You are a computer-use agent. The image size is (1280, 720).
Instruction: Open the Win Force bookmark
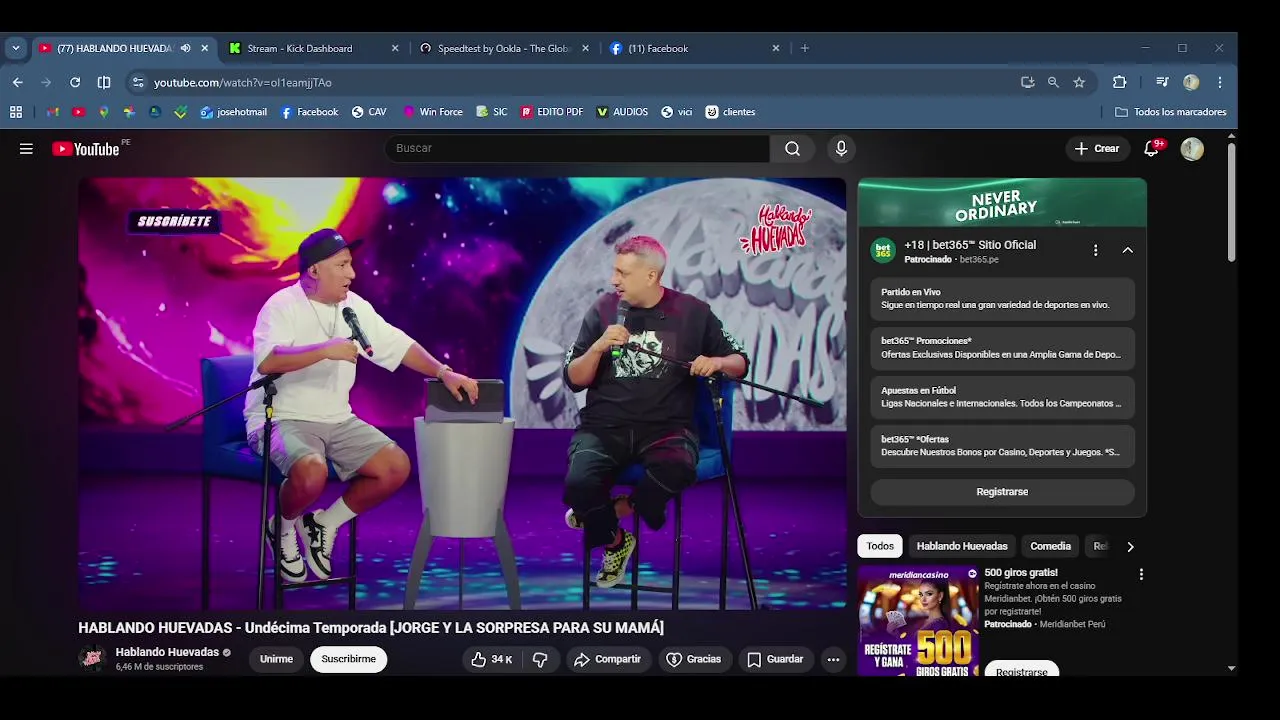coord(433,112)
